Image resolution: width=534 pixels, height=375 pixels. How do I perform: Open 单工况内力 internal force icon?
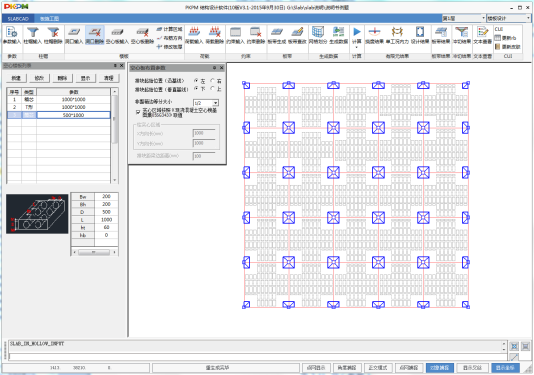pos(397,35)
